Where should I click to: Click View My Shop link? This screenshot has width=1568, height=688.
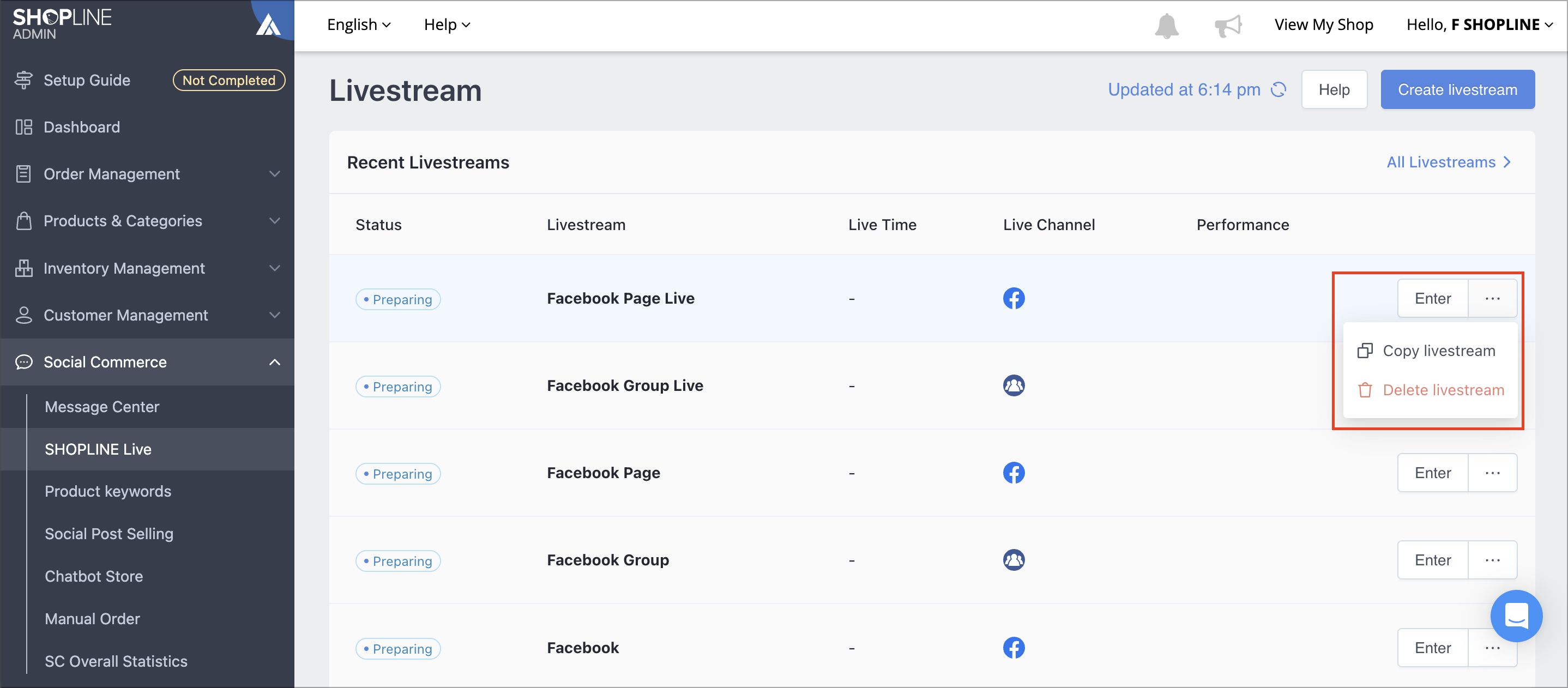1323,25
